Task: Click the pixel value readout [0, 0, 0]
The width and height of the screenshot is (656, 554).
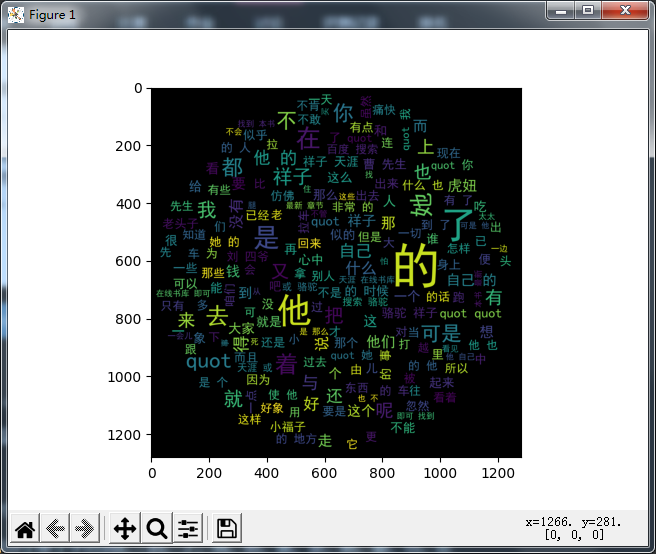Action: [574, 535]
